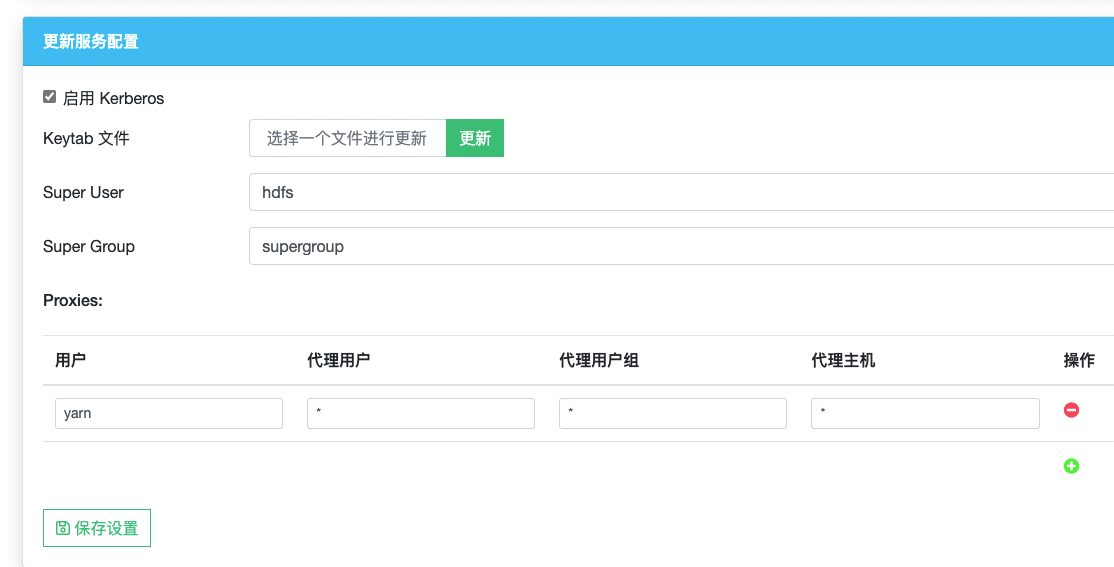Click the 用户 column header
Viewport: 1114px width, 567px height.
pos(71,360)
